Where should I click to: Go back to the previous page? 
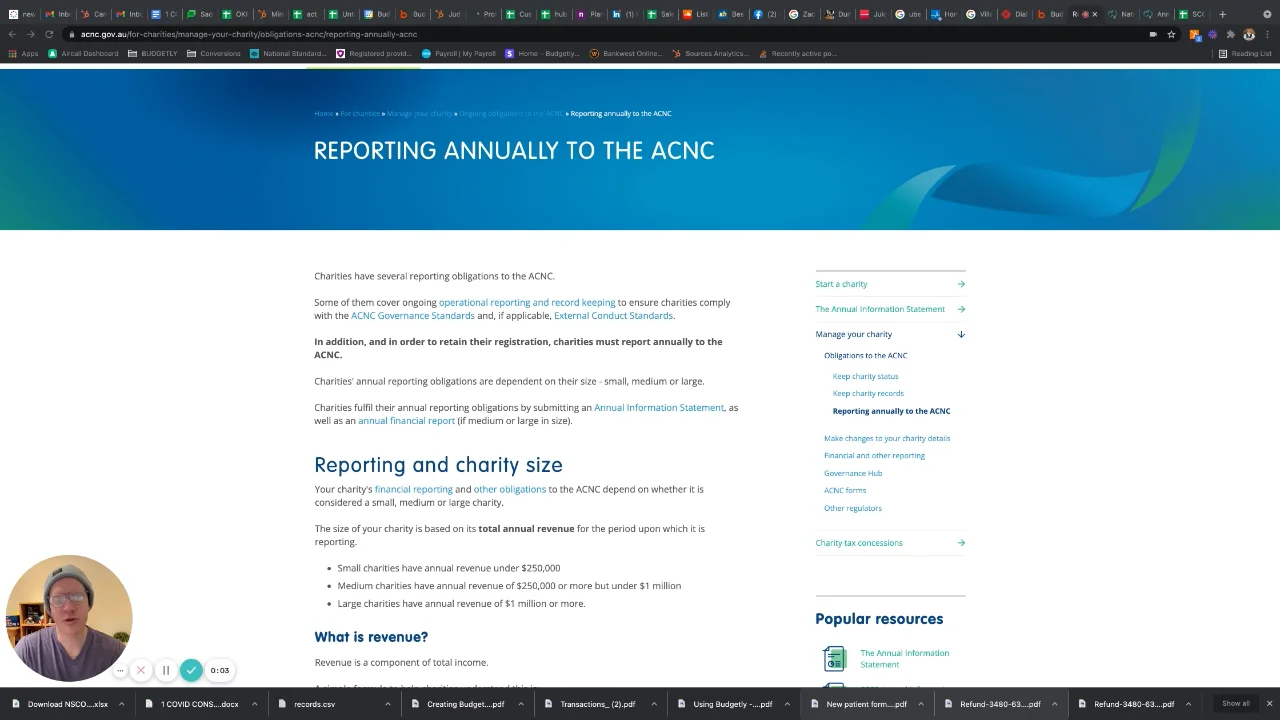point(12,34)
